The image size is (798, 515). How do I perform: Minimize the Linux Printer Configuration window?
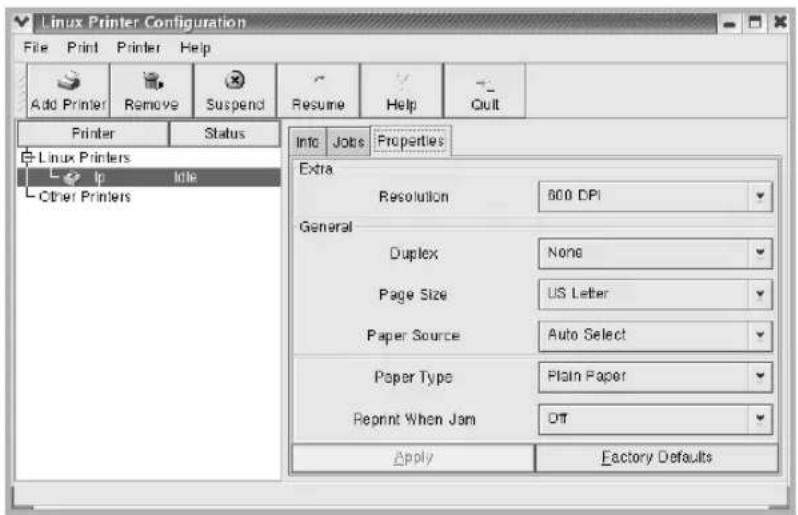tap(729, 23)
